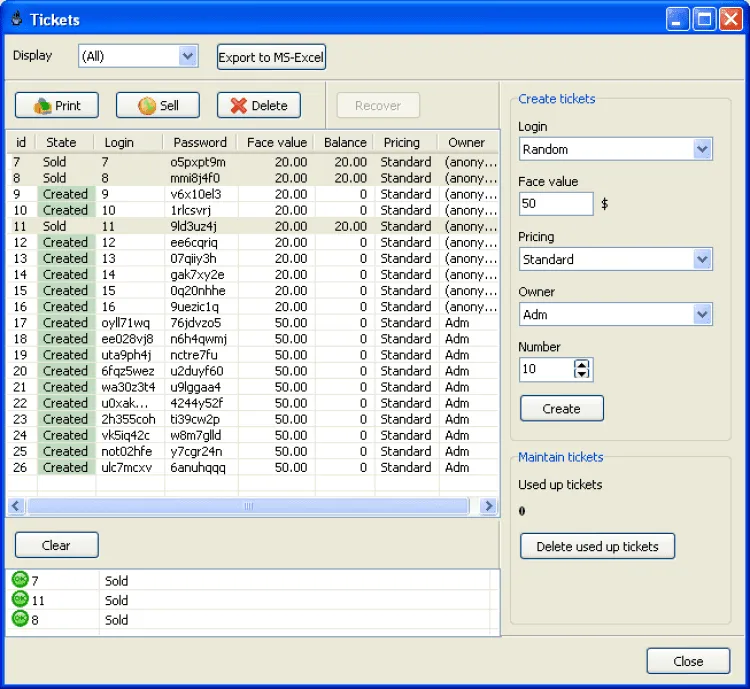Click green OK icon beside ticket 7
The height and width of the screenshot is (689, 750).
20,580
